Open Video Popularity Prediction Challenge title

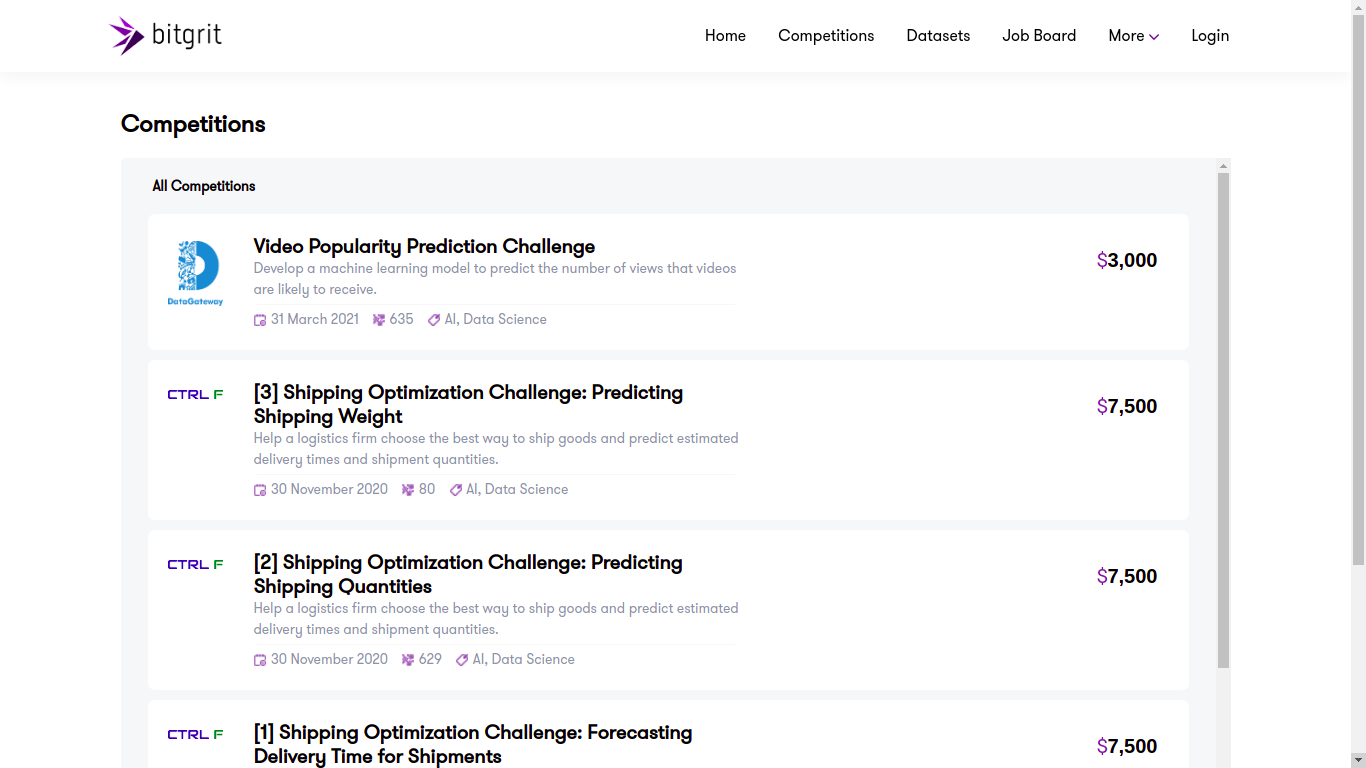[x=424, y=246]
